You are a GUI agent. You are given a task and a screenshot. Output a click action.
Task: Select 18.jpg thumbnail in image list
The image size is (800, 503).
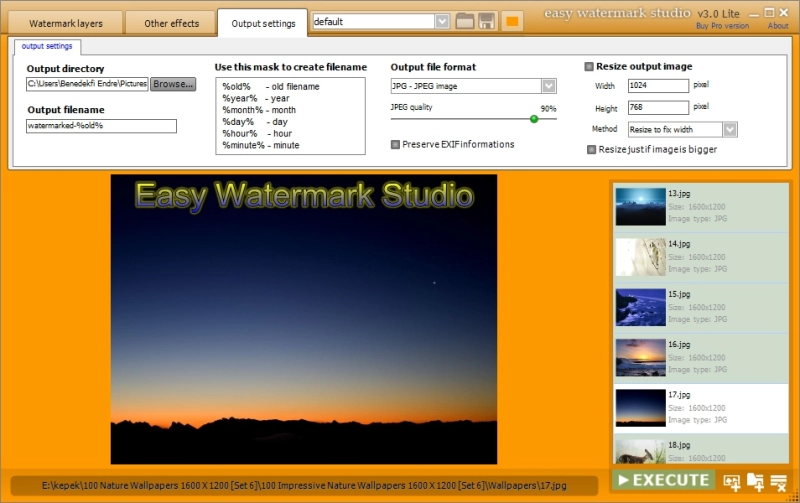(x=640, y=451)
